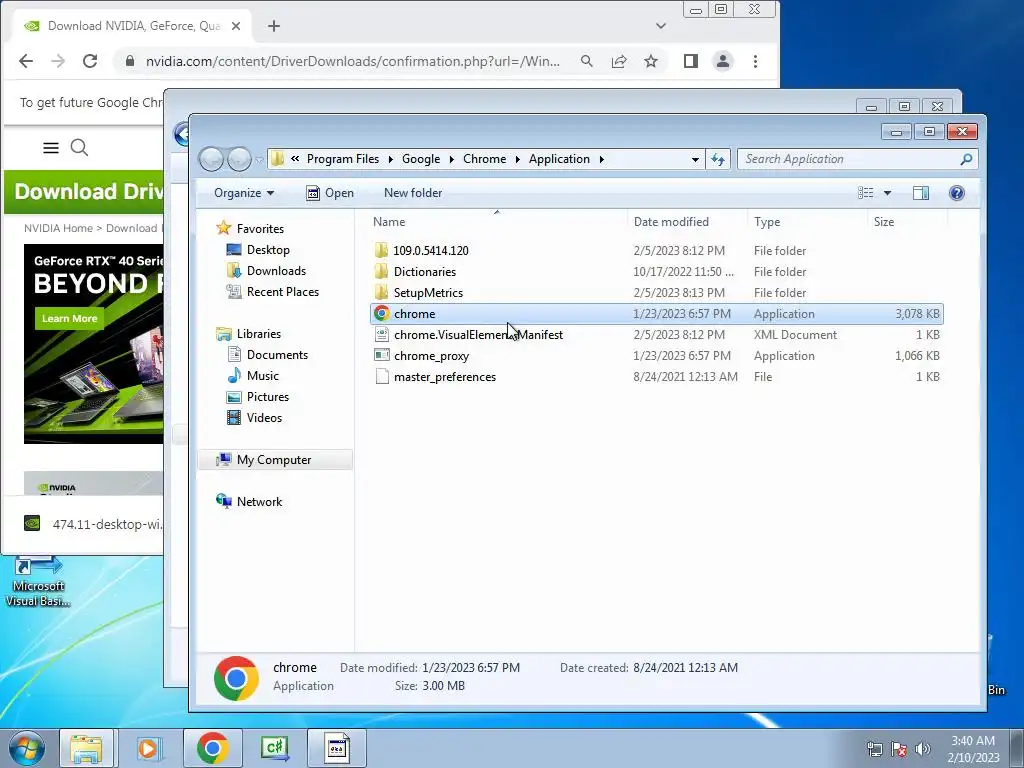Click the NVIDIA site search icon
The image size is (1024, 768).
tap(79, 148)
